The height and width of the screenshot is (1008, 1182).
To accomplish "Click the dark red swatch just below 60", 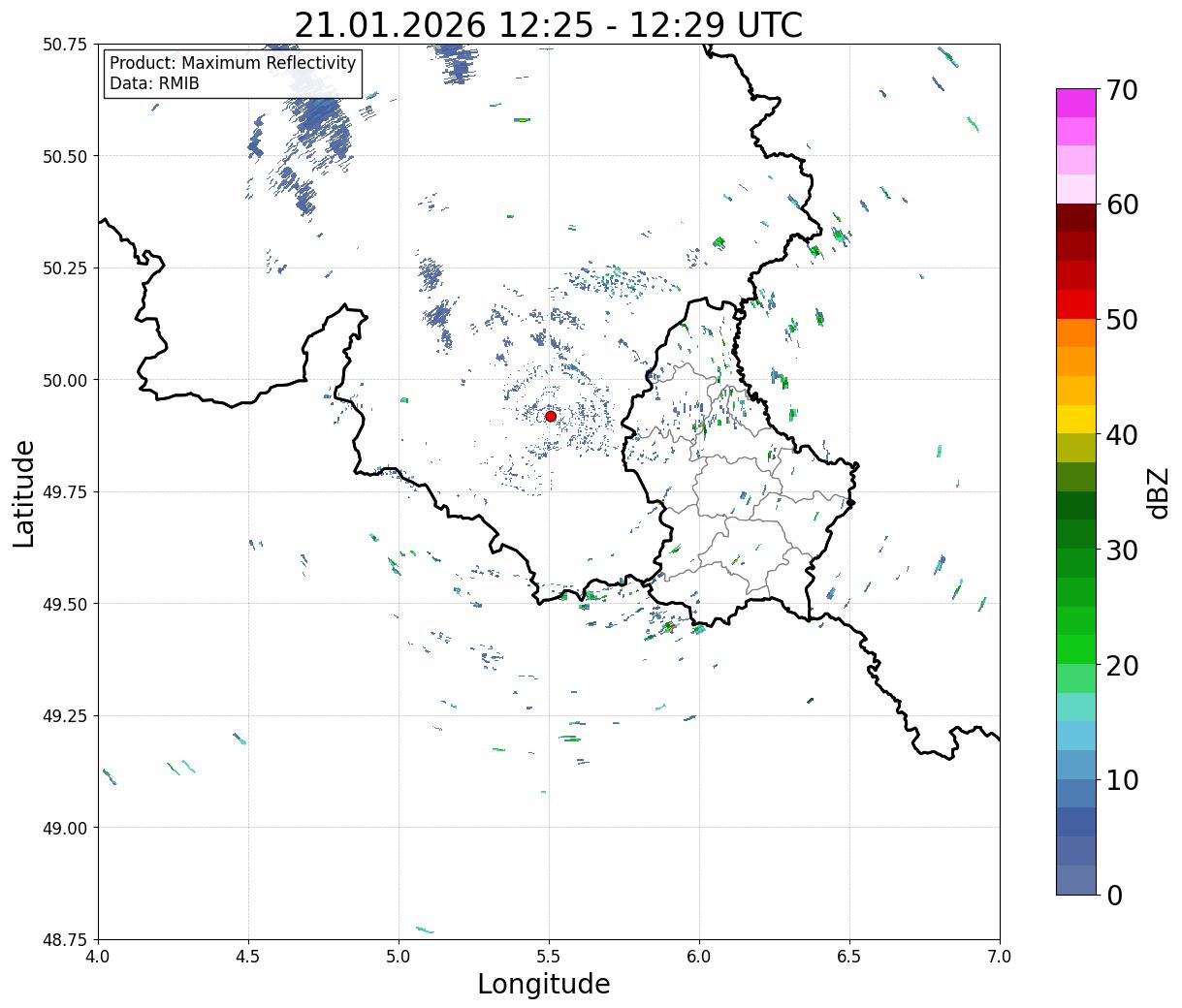I will [x=1076, y=218].
